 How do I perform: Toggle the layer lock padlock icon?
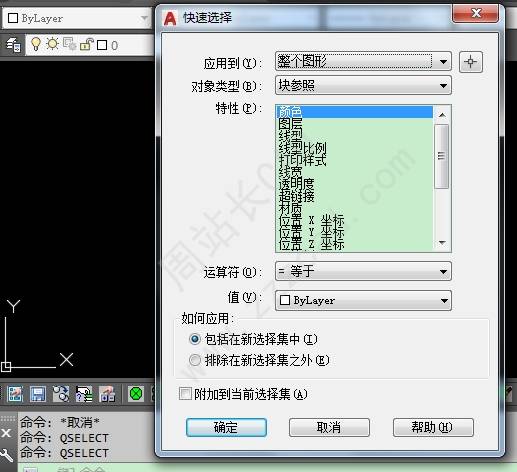click(87, 45)
